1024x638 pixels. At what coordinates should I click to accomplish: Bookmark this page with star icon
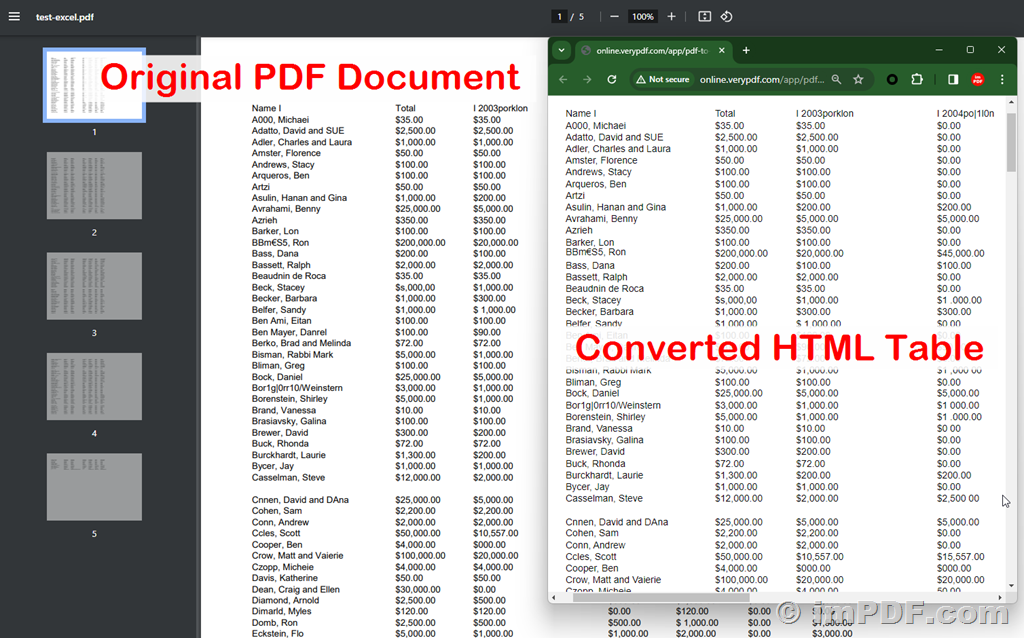point(858,79)
